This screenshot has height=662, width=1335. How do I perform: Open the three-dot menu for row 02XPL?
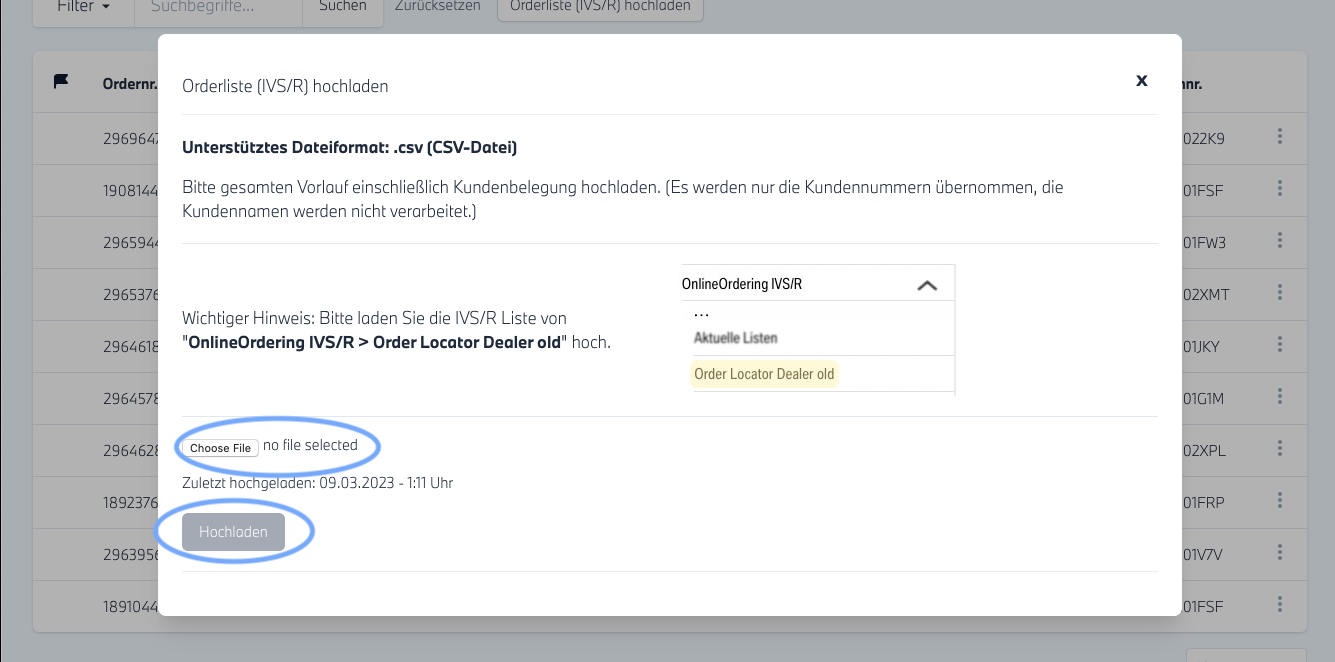[1280, 449]
